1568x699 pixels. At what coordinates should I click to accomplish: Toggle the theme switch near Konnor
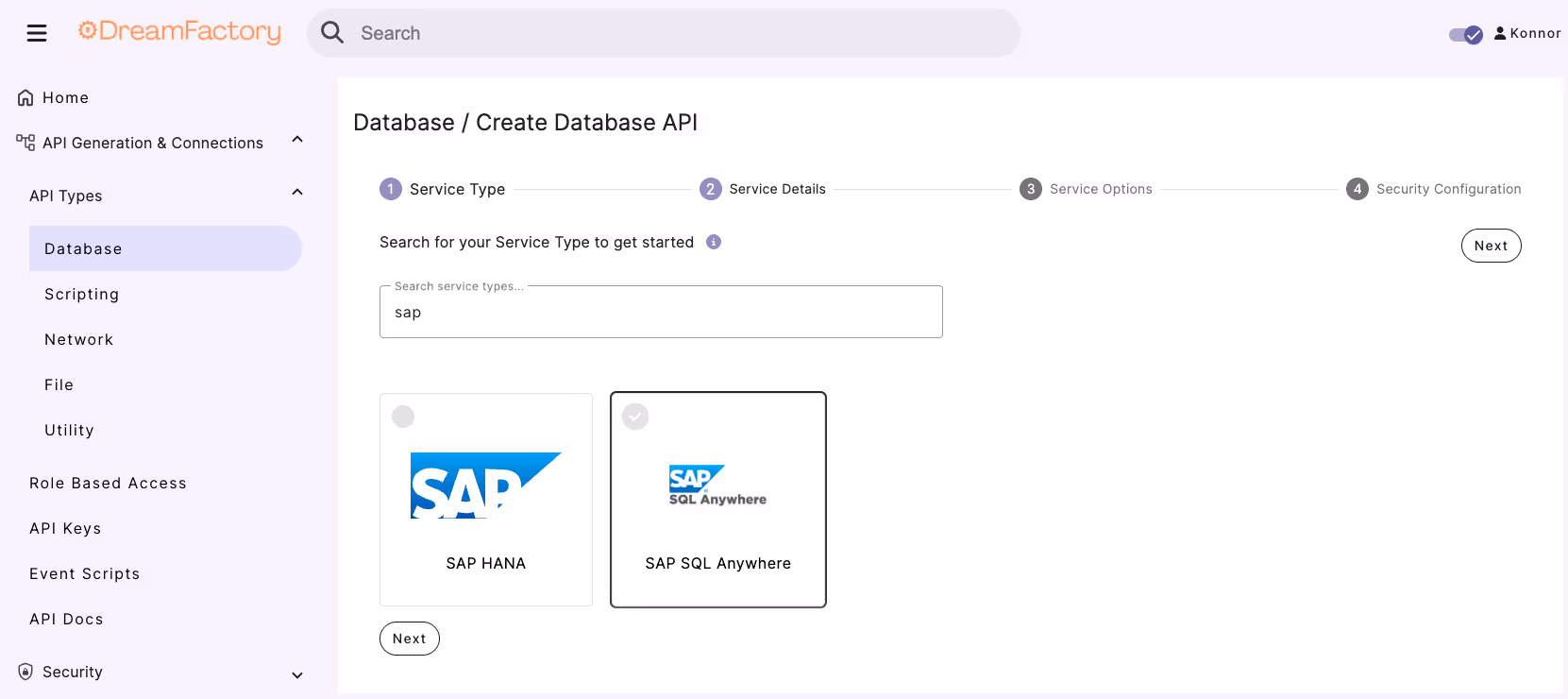tap(1466, 35)
